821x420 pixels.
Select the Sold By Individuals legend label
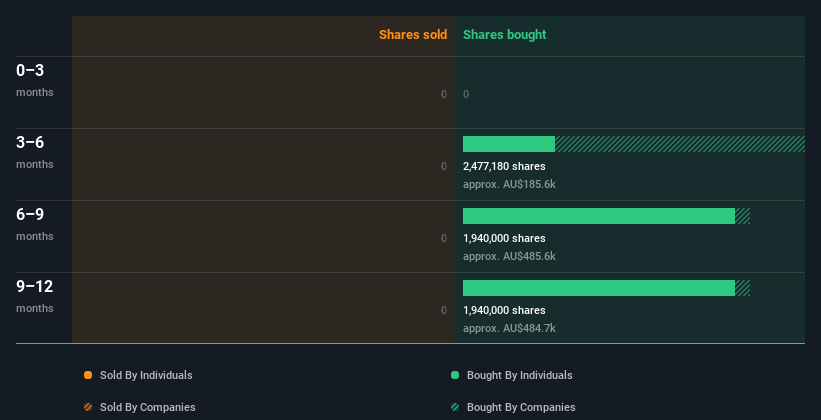click(146, 375)
